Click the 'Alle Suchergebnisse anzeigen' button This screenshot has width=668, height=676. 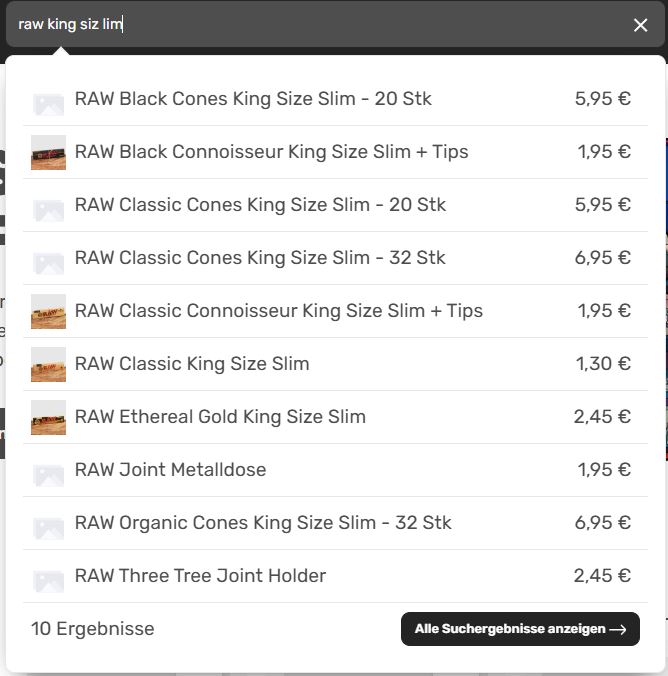click(520, 629)
